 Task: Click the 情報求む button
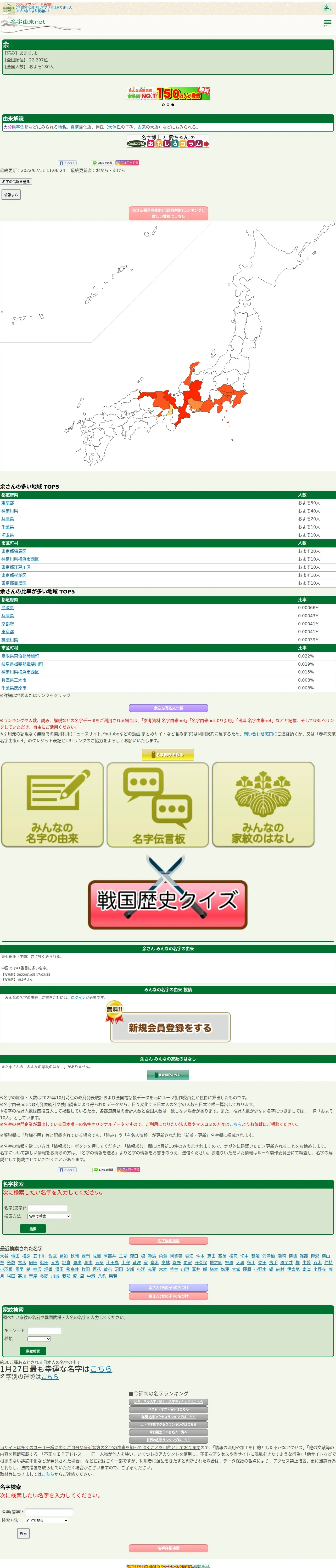pyautogui.click(x=11, y=195)
